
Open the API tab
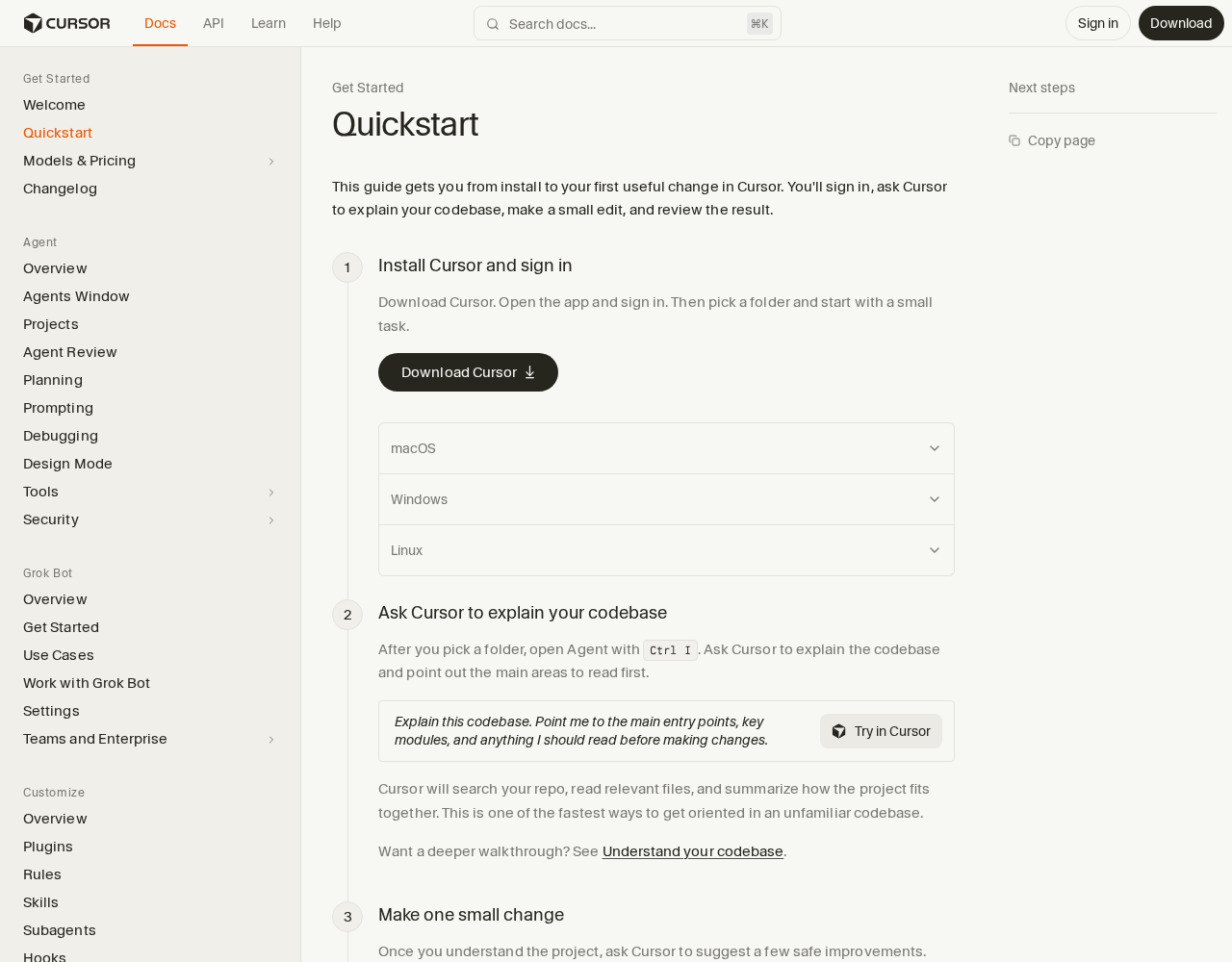214,23
